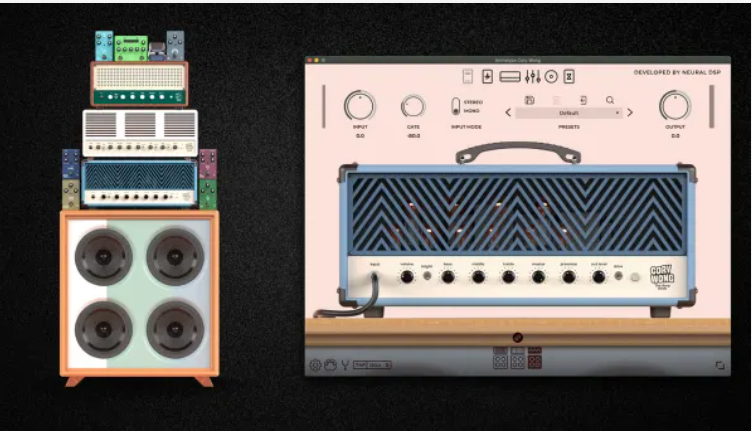The width and height of the screenshot is (752, 432).
Task: Open the cabinet speaker section icon
Action: point(552,77)
